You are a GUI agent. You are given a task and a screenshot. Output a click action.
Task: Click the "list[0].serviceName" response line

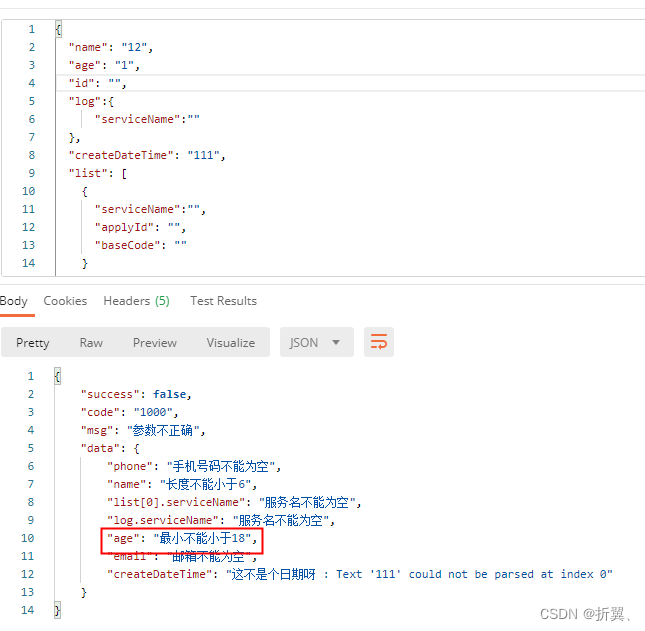(234, 502)
